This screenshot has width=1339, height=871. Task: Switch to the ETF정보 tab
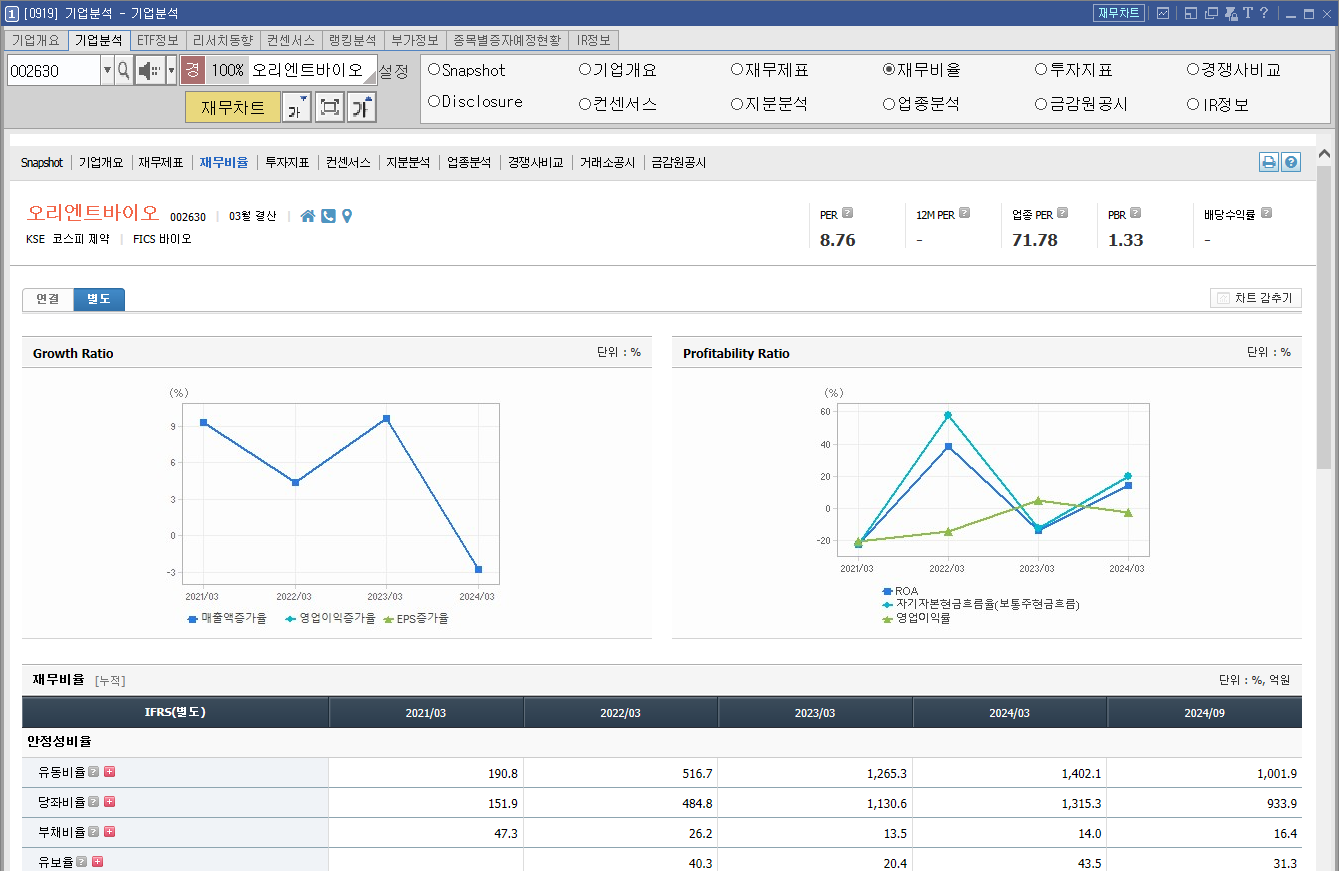(x=158, y=40)
